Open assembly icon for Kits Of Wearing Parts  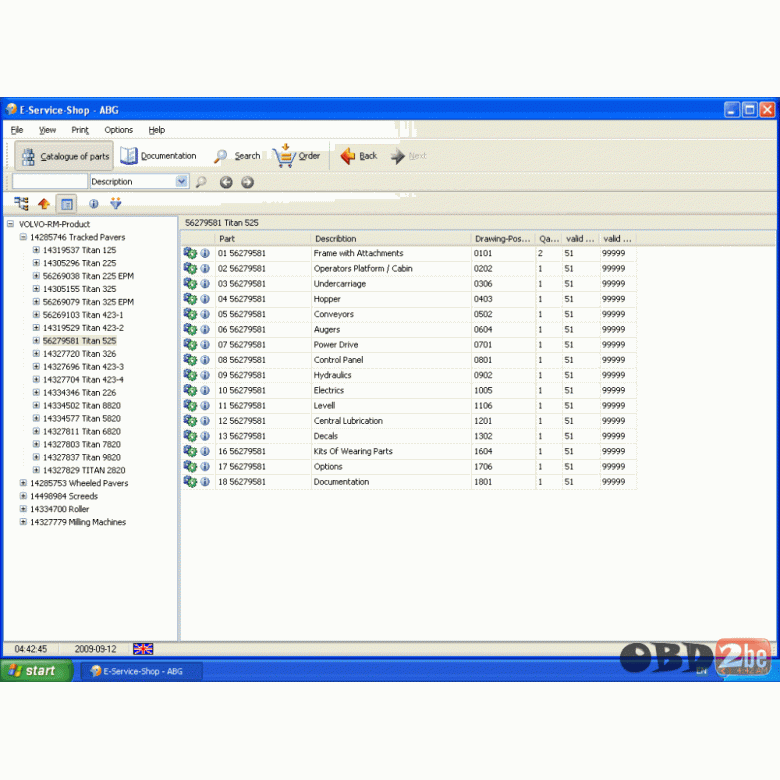click(190, 451)
